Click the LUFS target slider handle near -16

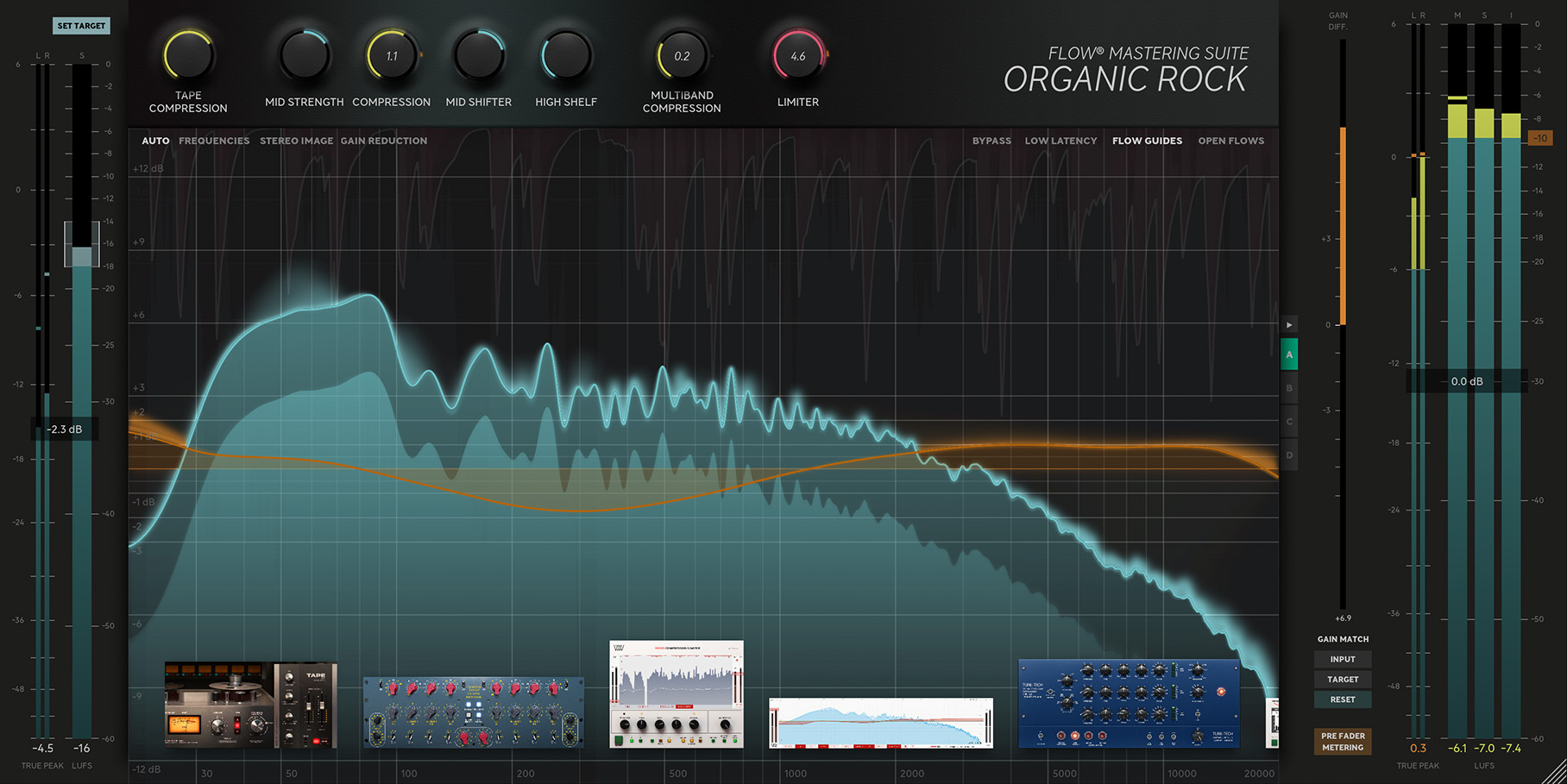[x=82, y=244]
